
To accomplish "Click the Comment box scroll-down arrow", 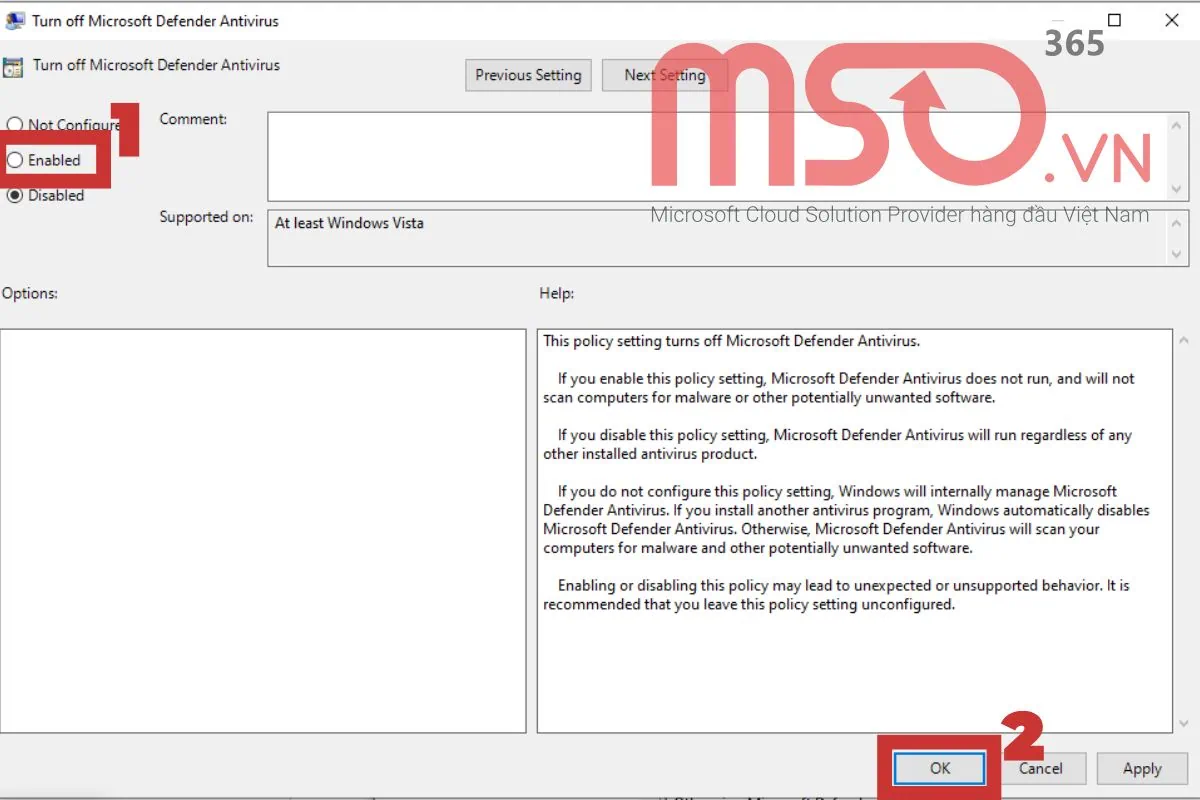I will coord(1178,189).
